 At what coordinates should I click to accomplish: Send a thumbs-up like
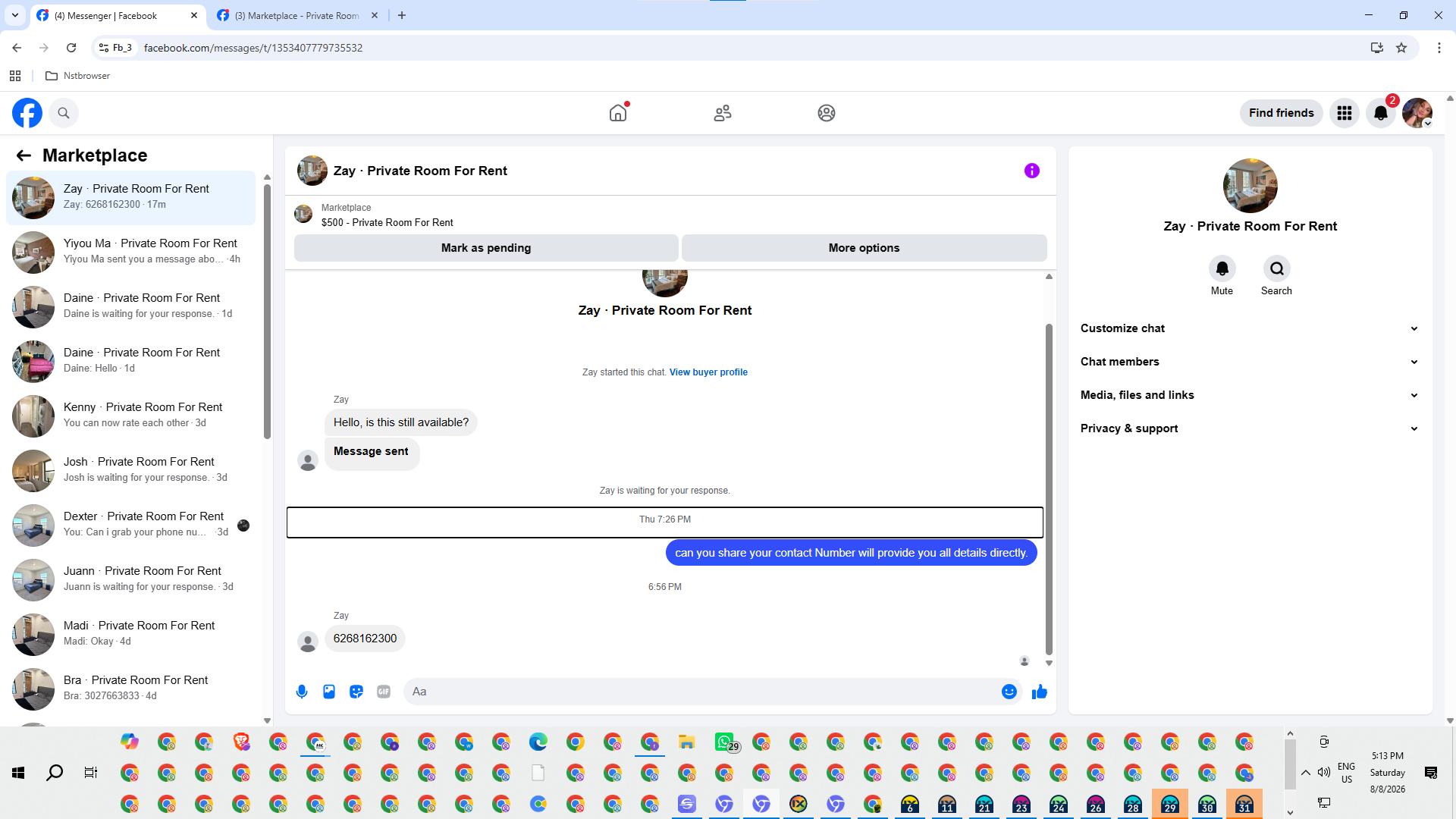coord(1040,692)
